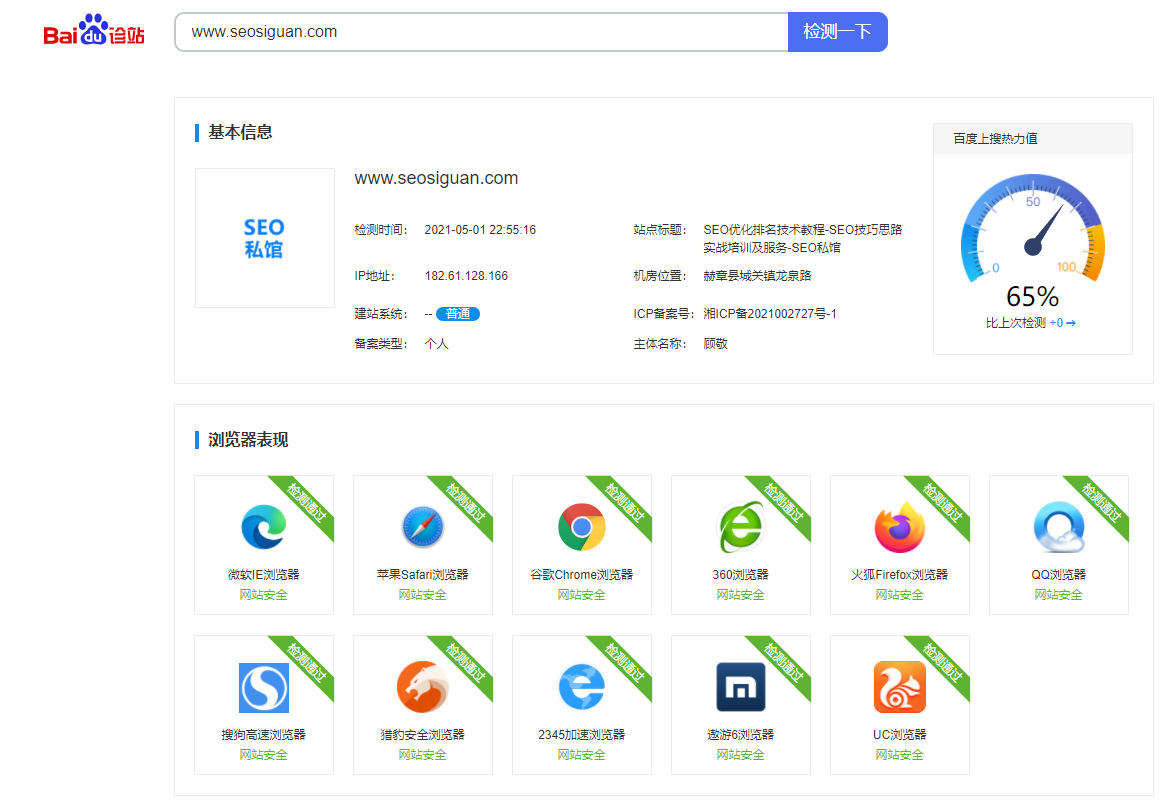The image size is (1160, 811).
Task: Click the 检测通过 ribbon on the 遨游6 card
Action: tap(785, 662)
